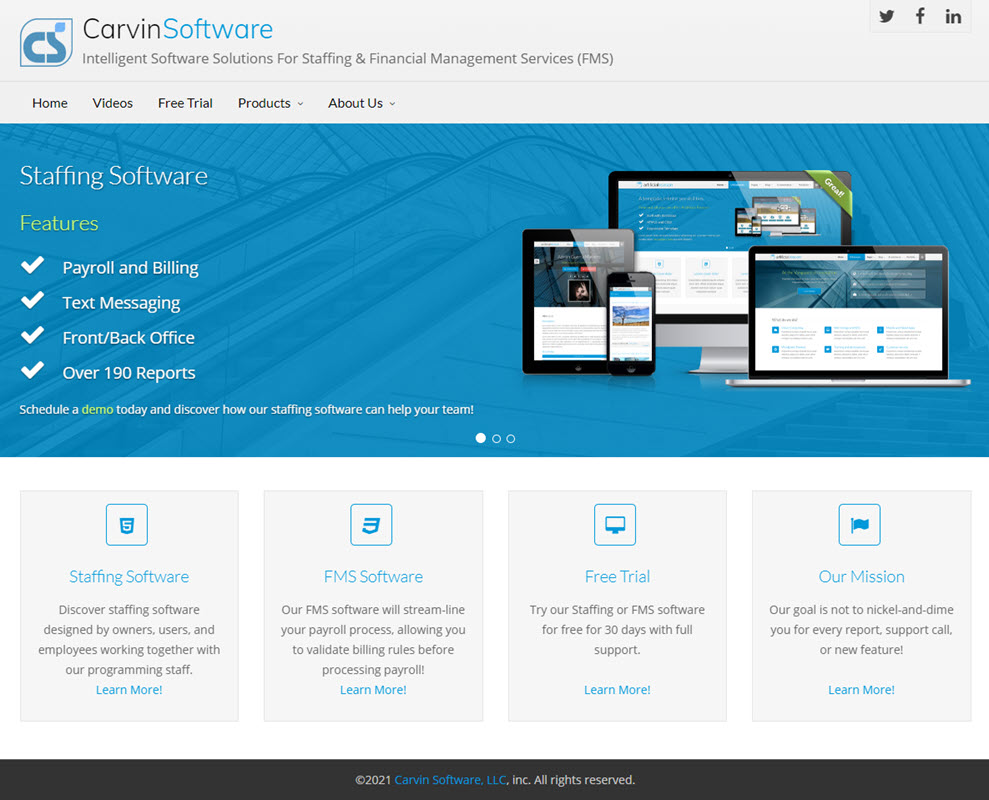Image resolution: width=989 pixels, height=800 pixels.
Task: Open Carvin Software, LLC footer link
Action: [450, 780]
